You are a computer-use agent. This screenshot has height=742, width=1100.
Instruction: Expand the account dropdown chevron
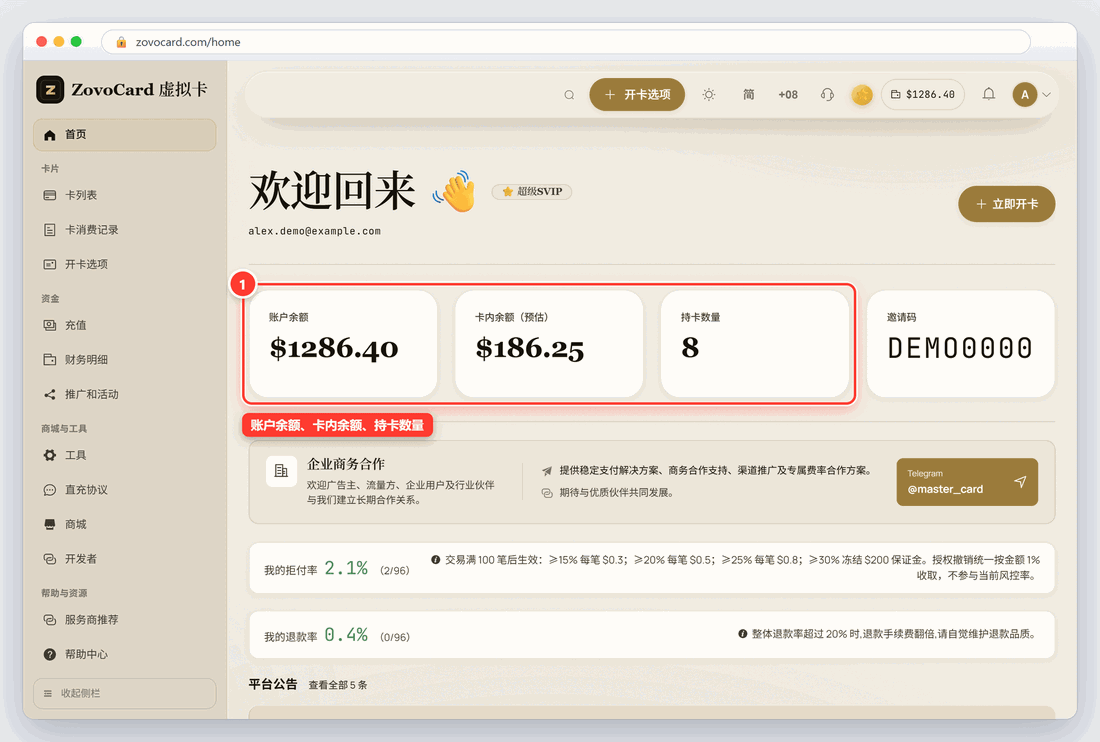[x=1047, y=95]
